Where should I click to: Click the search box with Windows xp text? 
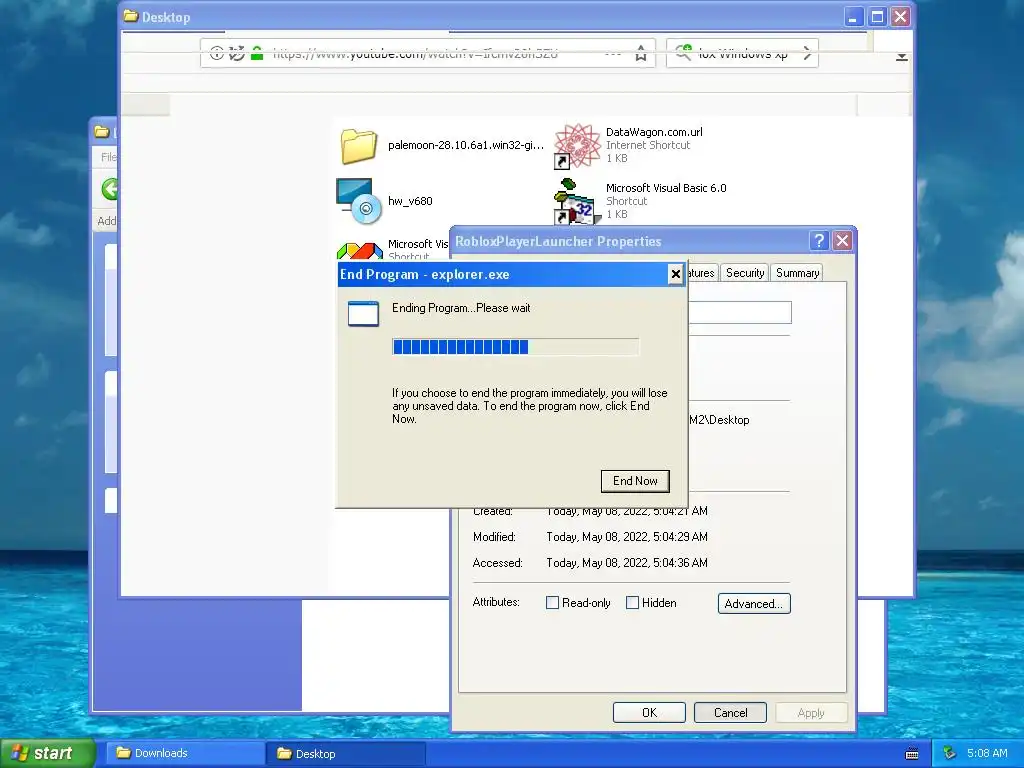pyautogui.click(x=743, y=55)
